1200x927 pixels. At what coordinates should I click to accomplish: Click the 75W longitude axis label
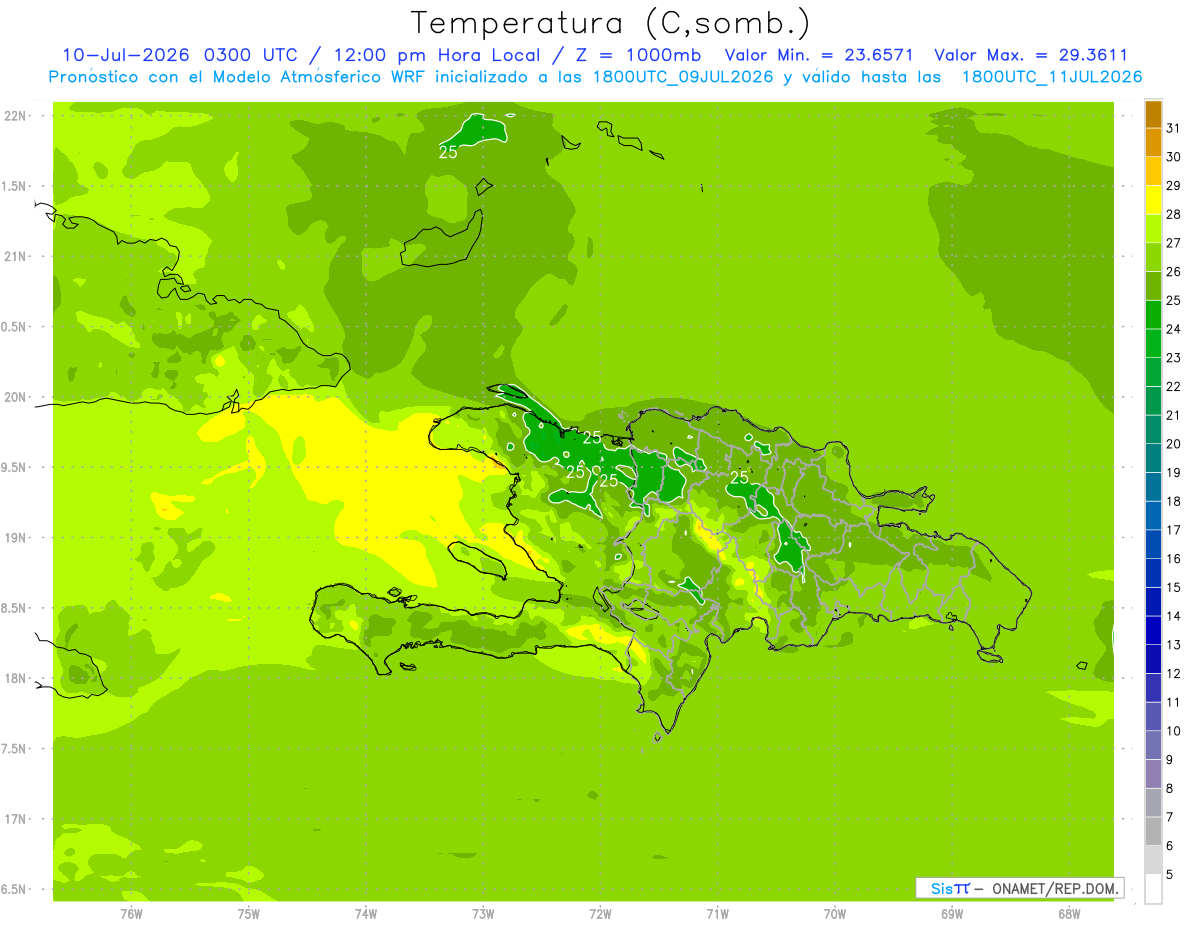(249, 913)
